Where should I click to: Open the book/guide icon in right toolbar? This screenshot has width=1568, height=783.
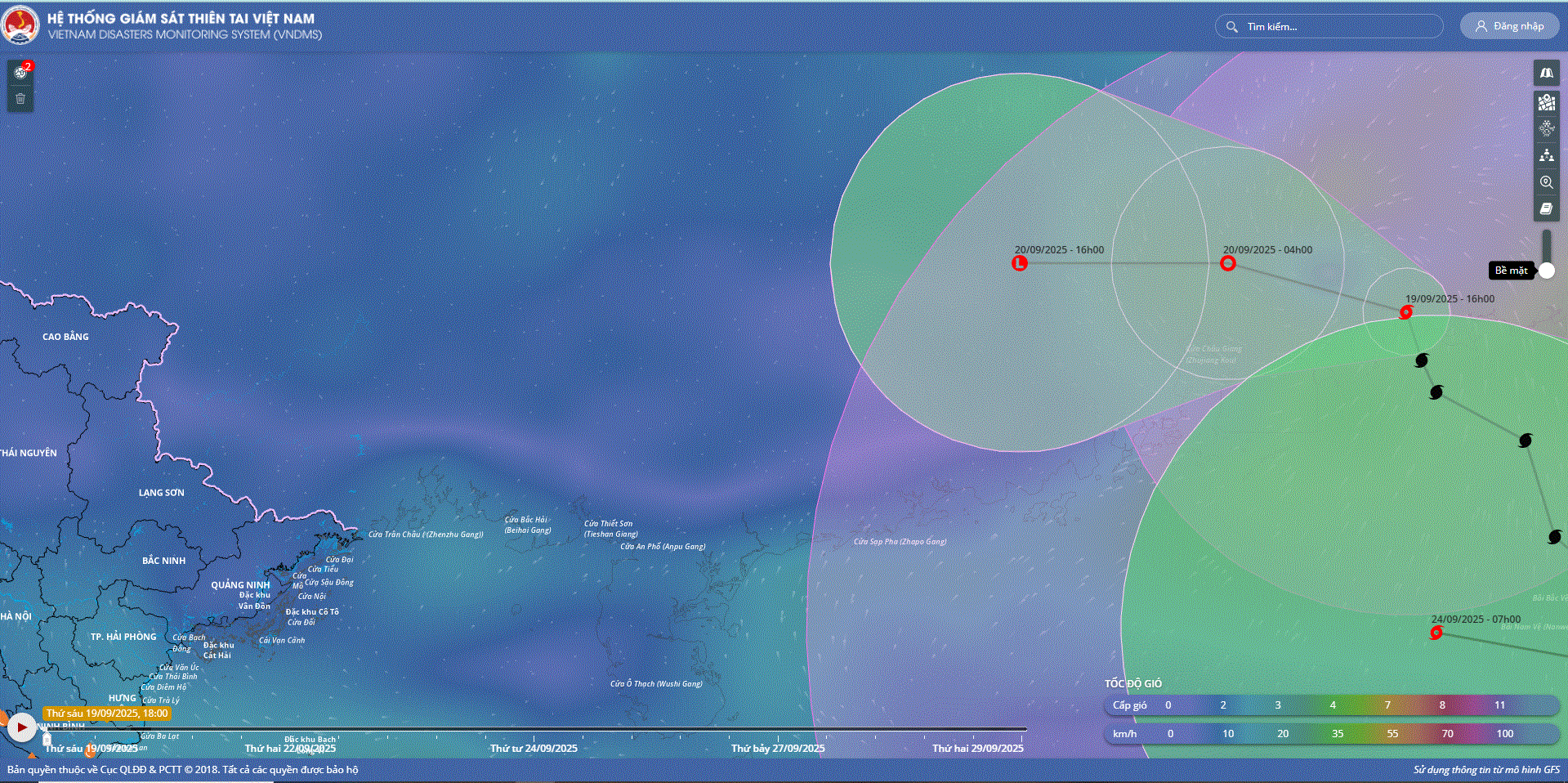[x=1546, y=209]
